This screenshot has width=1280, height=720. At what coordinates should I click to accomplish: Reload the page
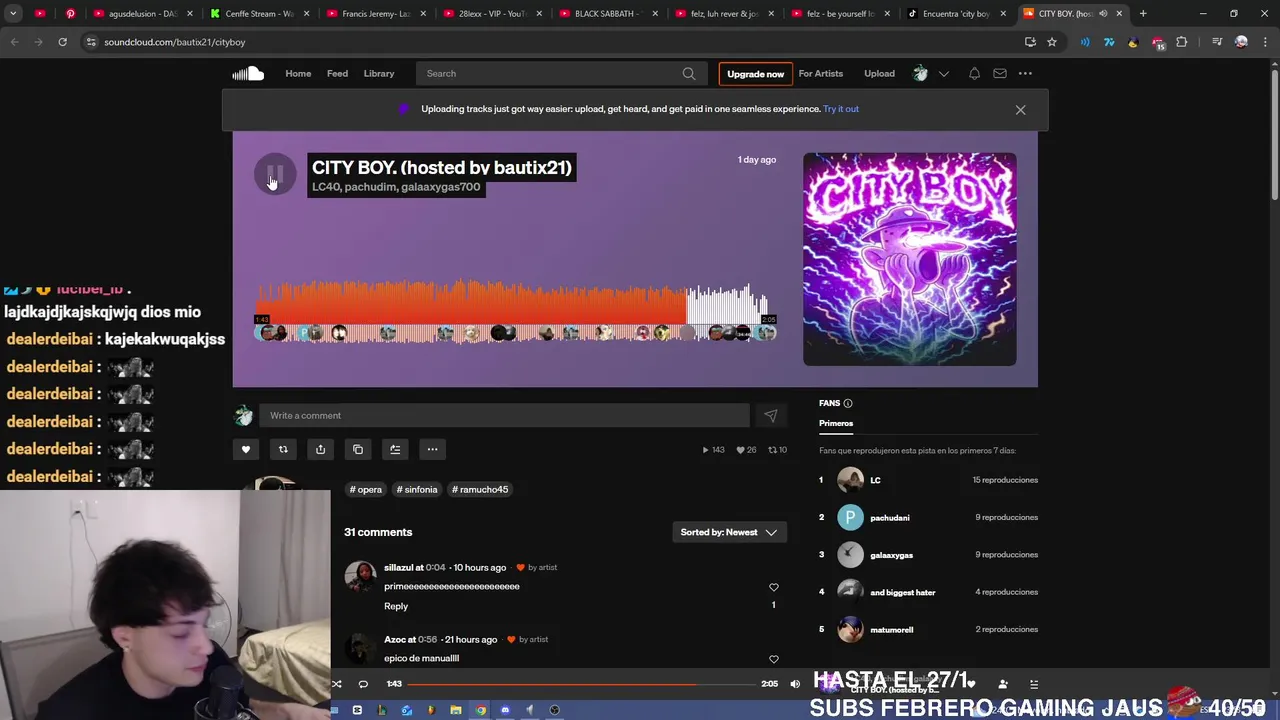[x=62, y=42]
